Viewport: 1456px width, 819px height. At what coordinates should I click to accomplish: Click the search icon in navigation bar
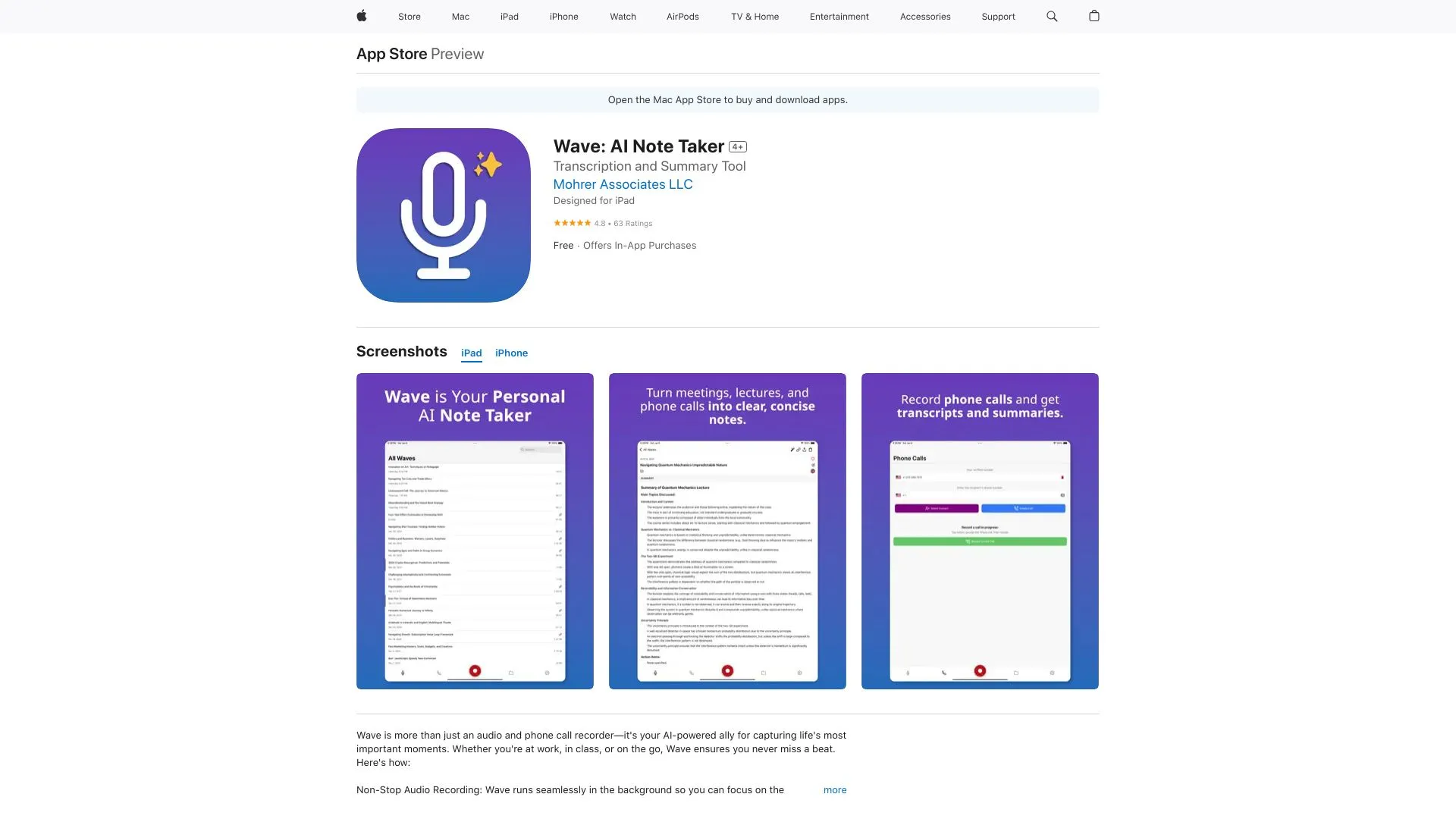point(1052,16)
